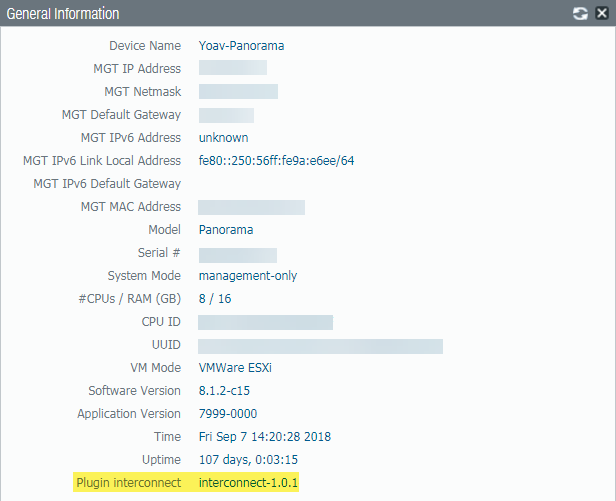Select the VM Mode value VMWare ESXi
The height and width of the screenshot is (501, 616).
[x=235, y=368]
